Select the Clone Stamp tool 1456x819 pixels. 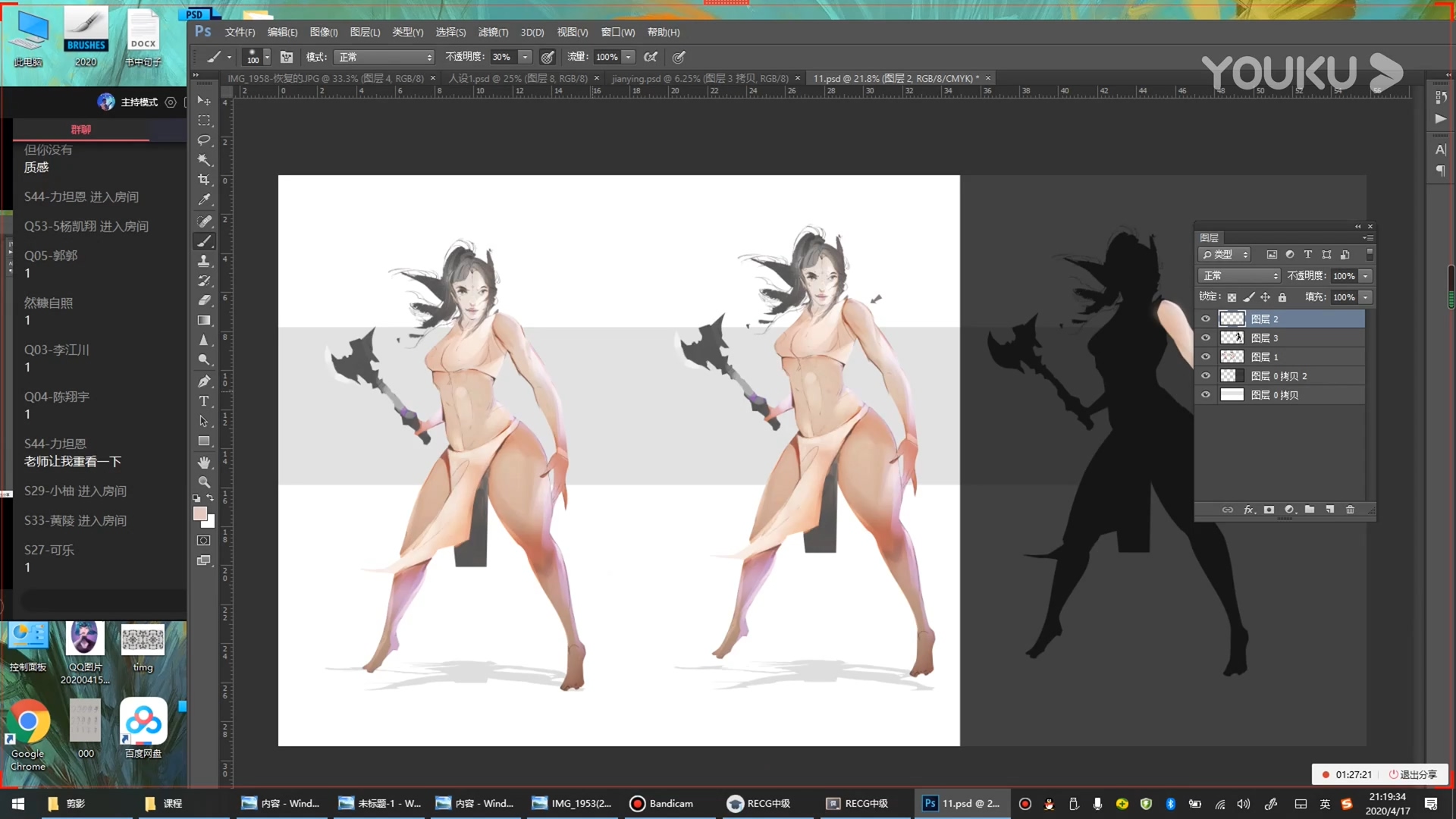[x=204, y=261]
